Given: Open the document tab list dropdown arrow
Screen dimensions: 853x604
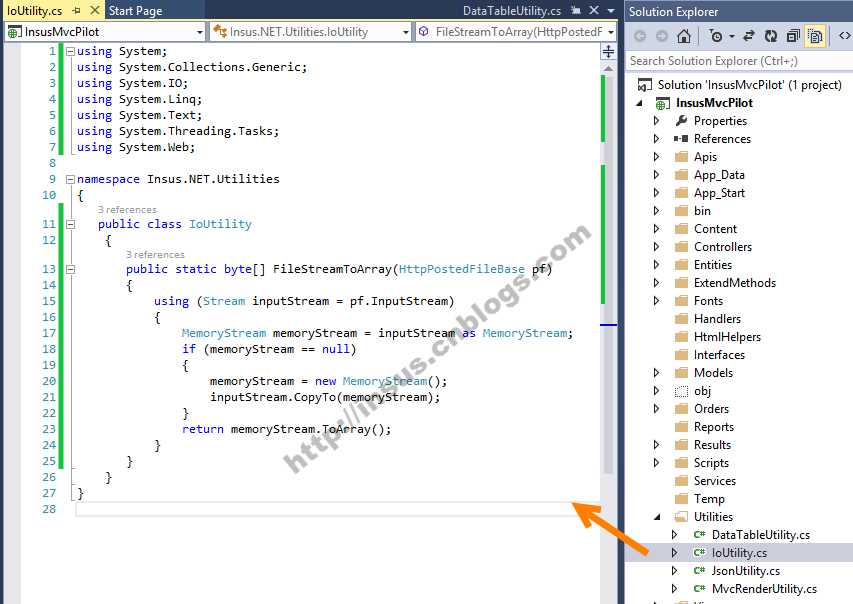Looking at the screenshot, I should click(611, 10).
